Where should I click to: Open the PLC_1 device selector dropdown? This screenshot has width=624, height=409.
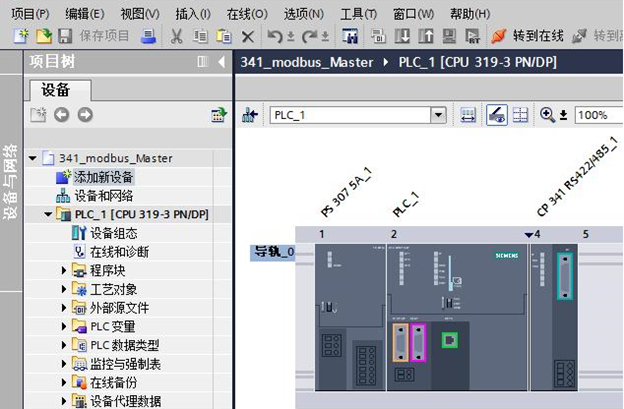(437, 115)
